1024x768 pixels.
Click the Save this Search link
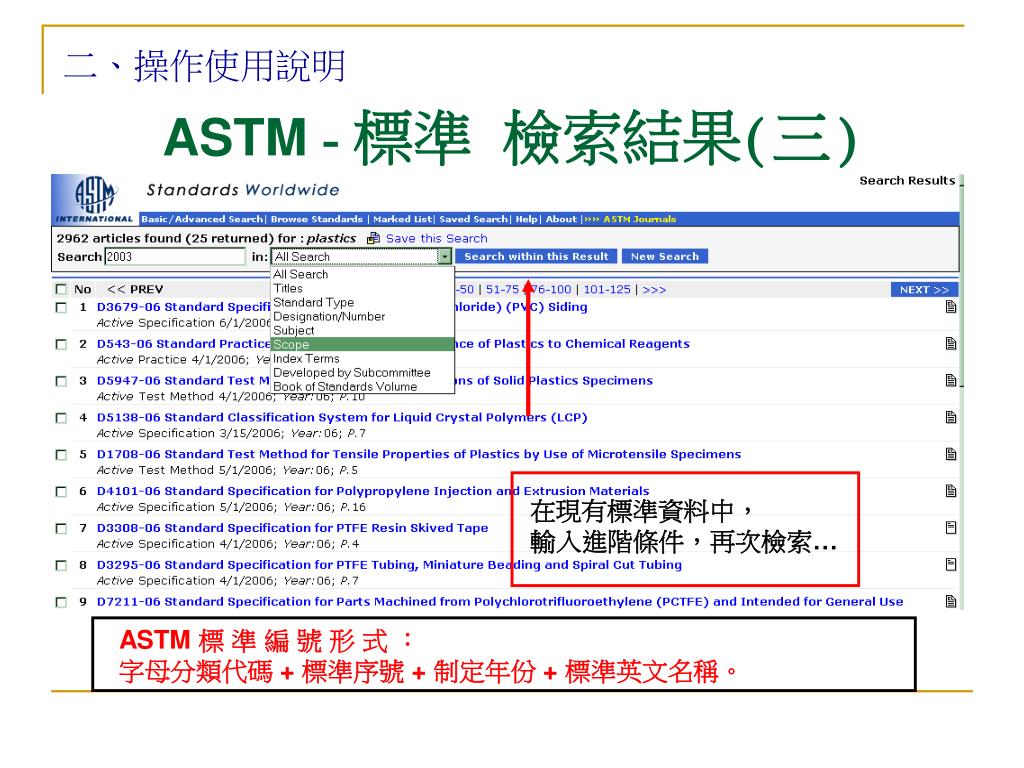(x=436, y=238)
